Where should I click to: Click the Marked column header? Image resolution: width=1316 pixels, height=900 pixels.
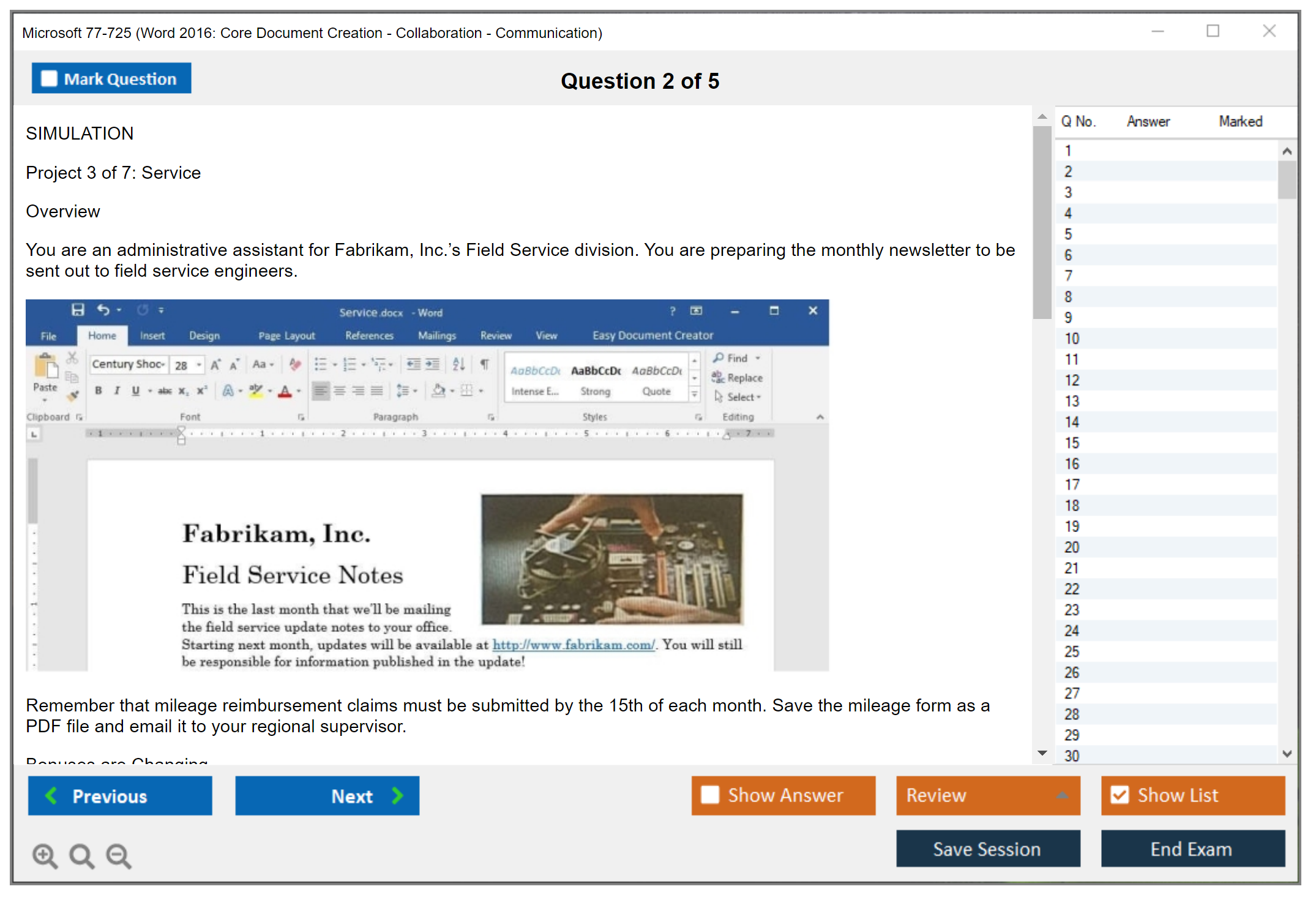(x=1240, y=121)
